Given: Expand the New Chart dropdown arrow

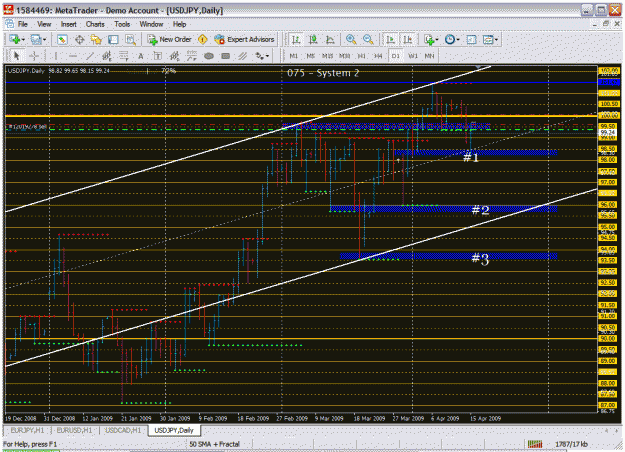Looking at the screenshot, I should [x=23, y=39].
